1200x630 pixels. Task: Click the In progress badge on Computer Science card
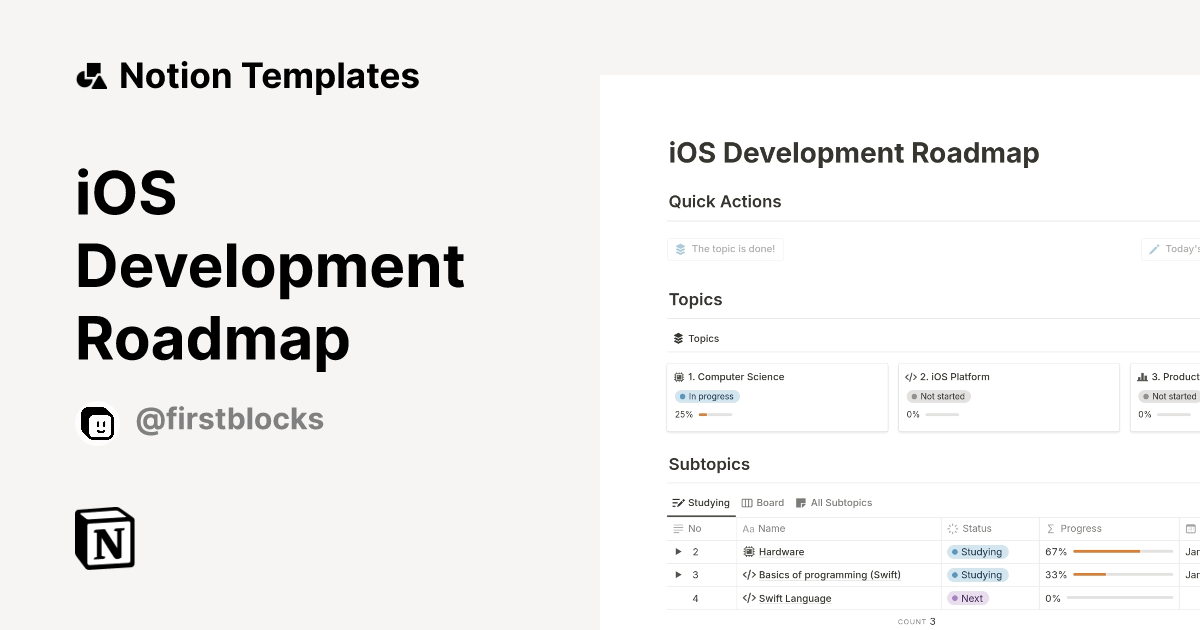click(x=707, y=396)
